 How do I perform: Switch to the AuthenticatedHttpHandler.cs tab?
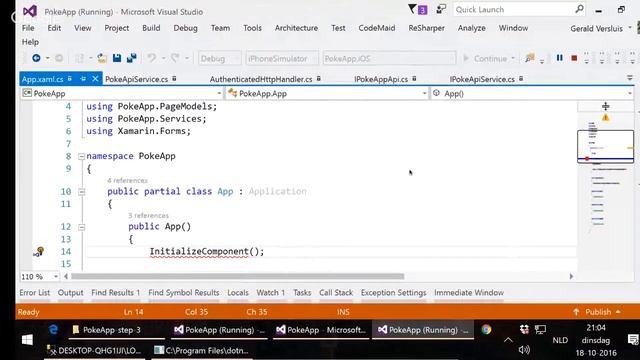pyautogui.click(x=265, y=79)
